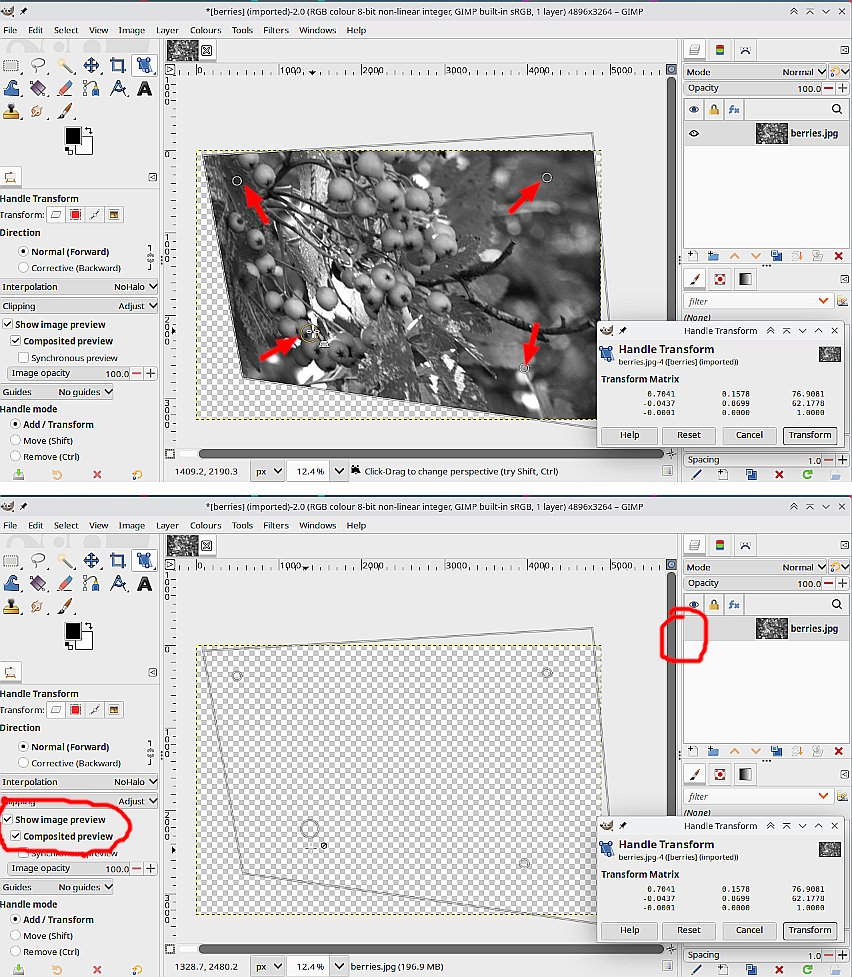This screenshot has height=977, width=852.
Task: Open Interpolation NoHalo dropdown in empty-canvas window
Action: pyautogui.click(x=79, y=782)
